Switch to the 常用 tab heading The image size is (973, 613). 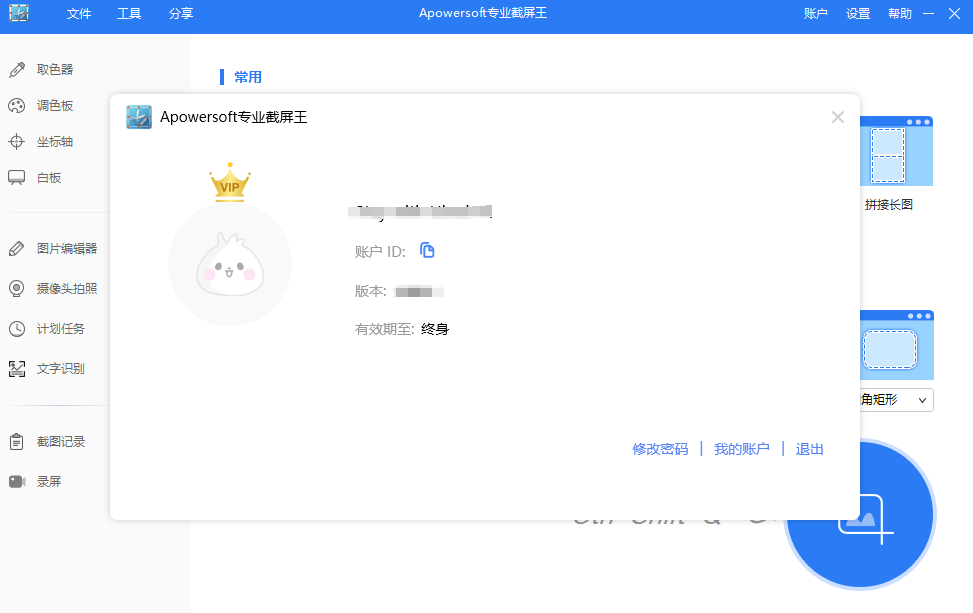(x=248, y=77)
